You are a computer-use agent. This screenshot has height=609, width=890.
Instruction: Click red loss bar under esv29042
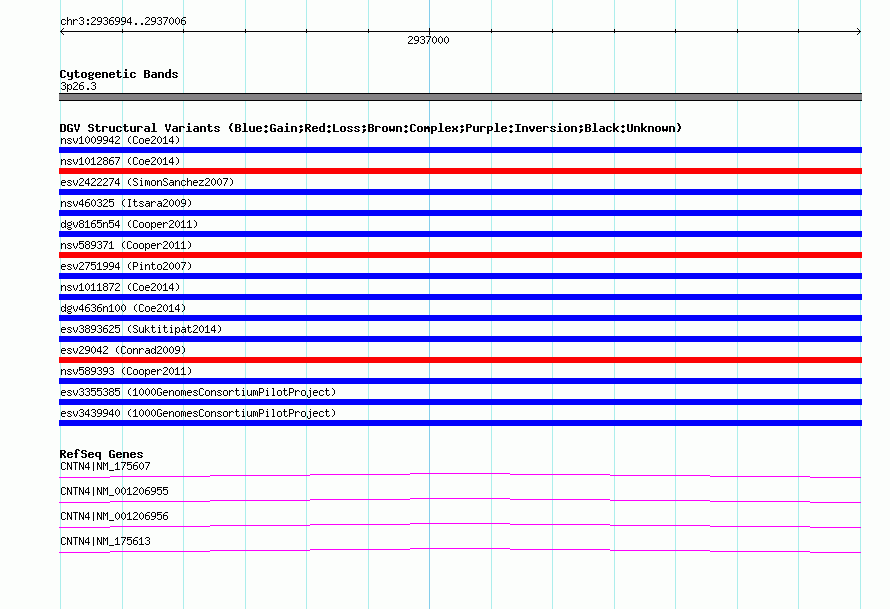click(460, 360)
